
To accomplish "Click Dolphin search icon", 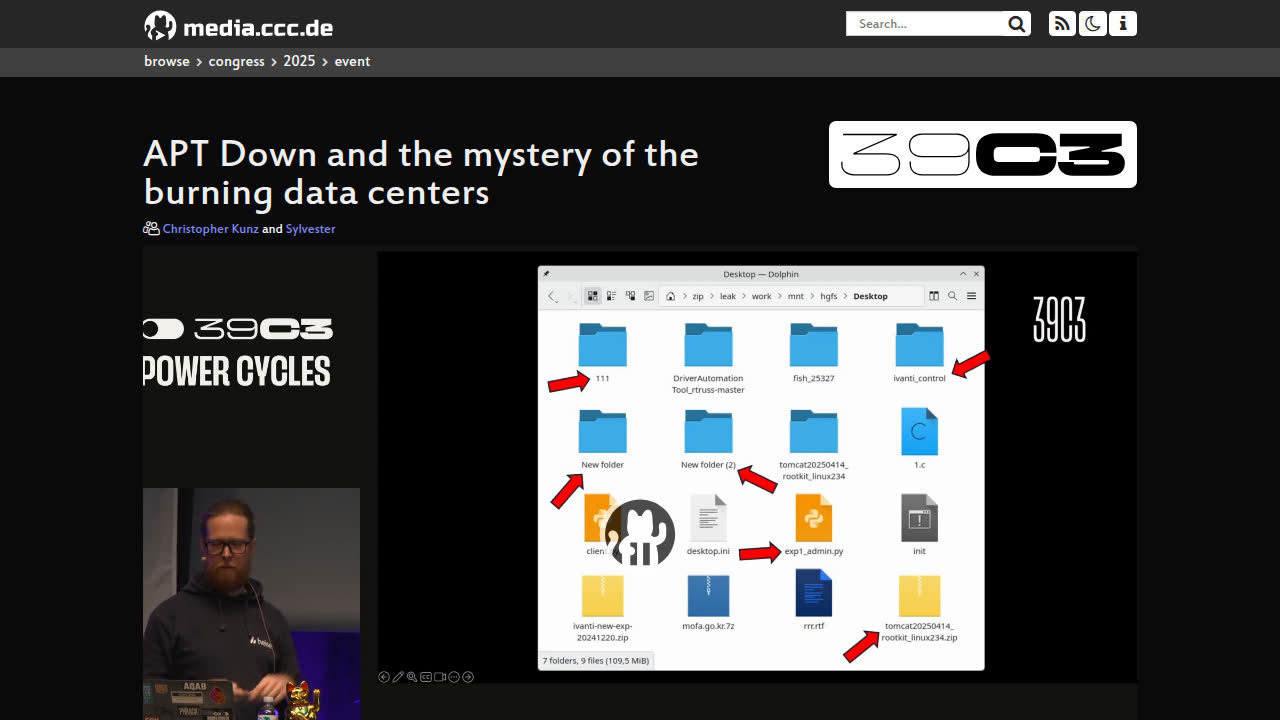I will [x=953, y=296].
